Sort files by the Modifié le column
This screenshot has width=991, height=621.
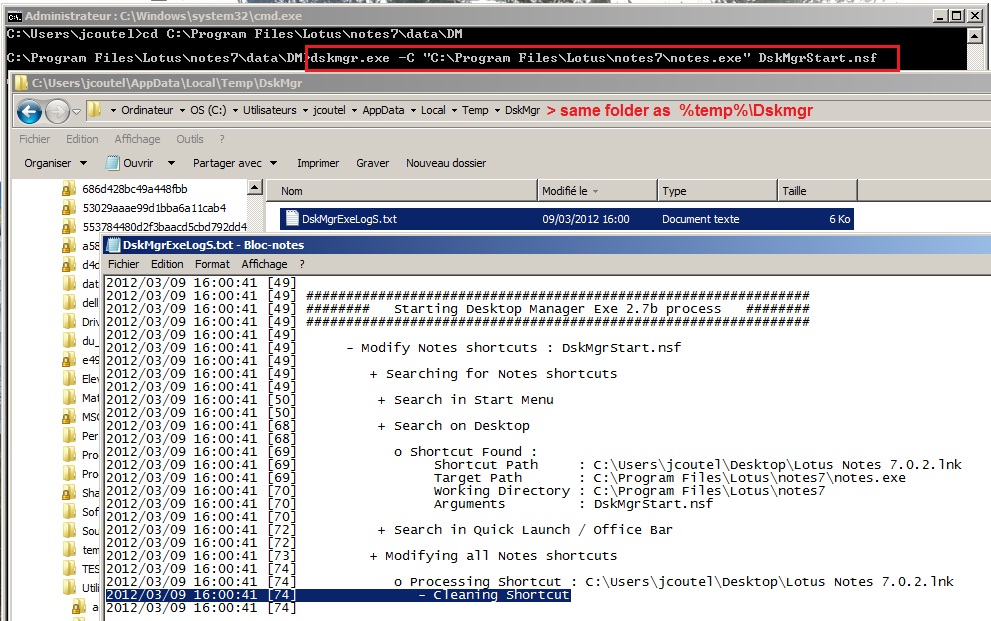(x=597, y=191)
